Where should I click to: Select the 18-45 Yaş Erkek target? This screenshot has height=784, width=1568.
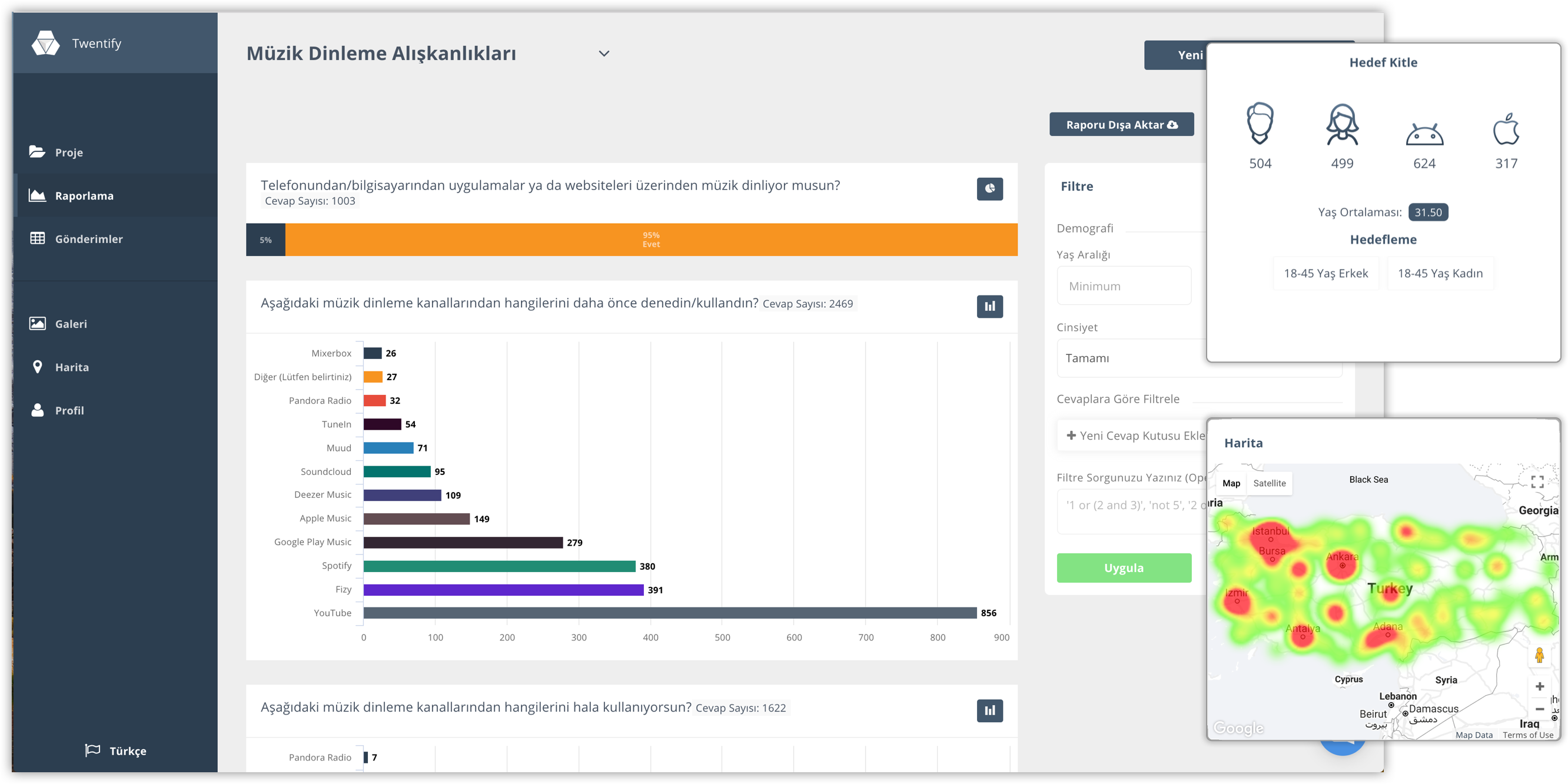[x=1325, y=273]
